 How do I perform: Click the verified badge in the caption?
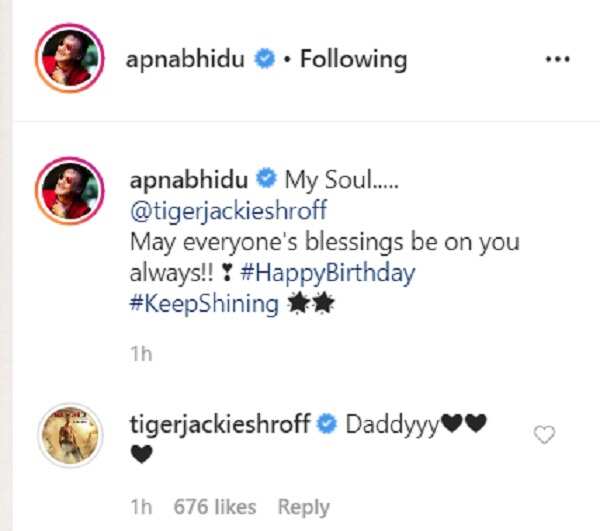click(x=265, y=181)
